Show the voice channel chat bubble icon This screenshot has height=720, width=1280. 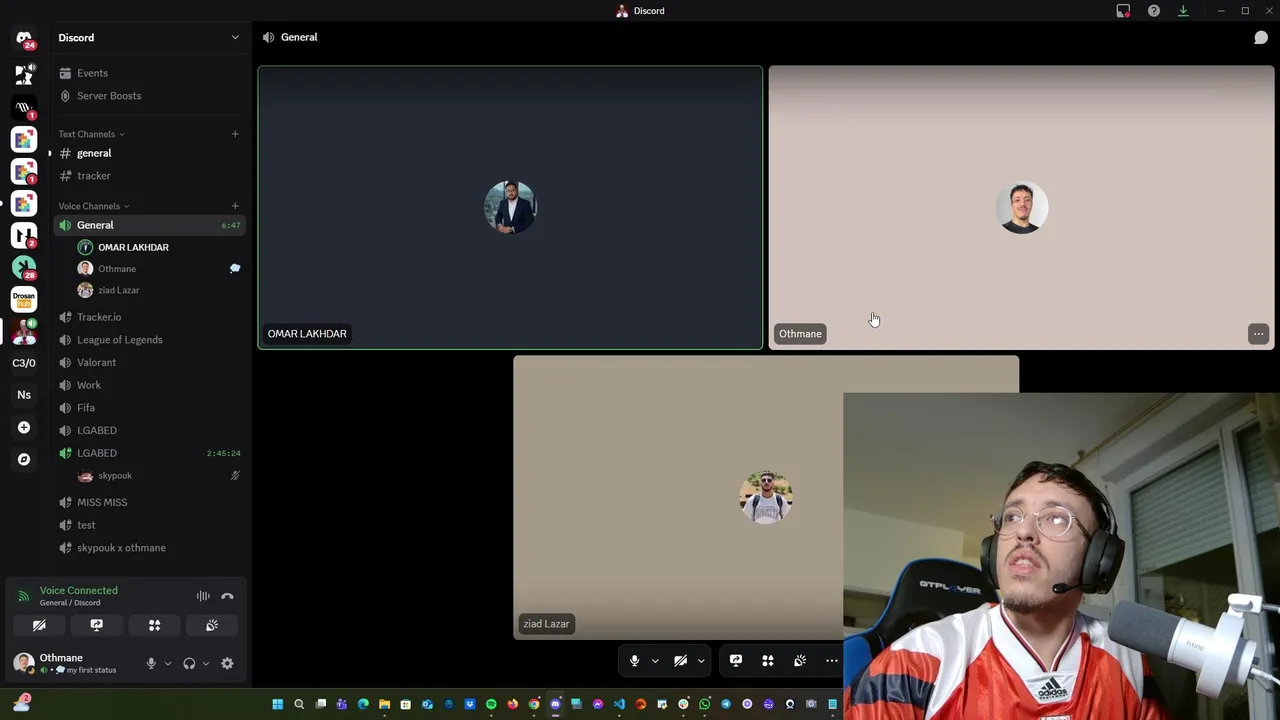tap(1261, 37)
